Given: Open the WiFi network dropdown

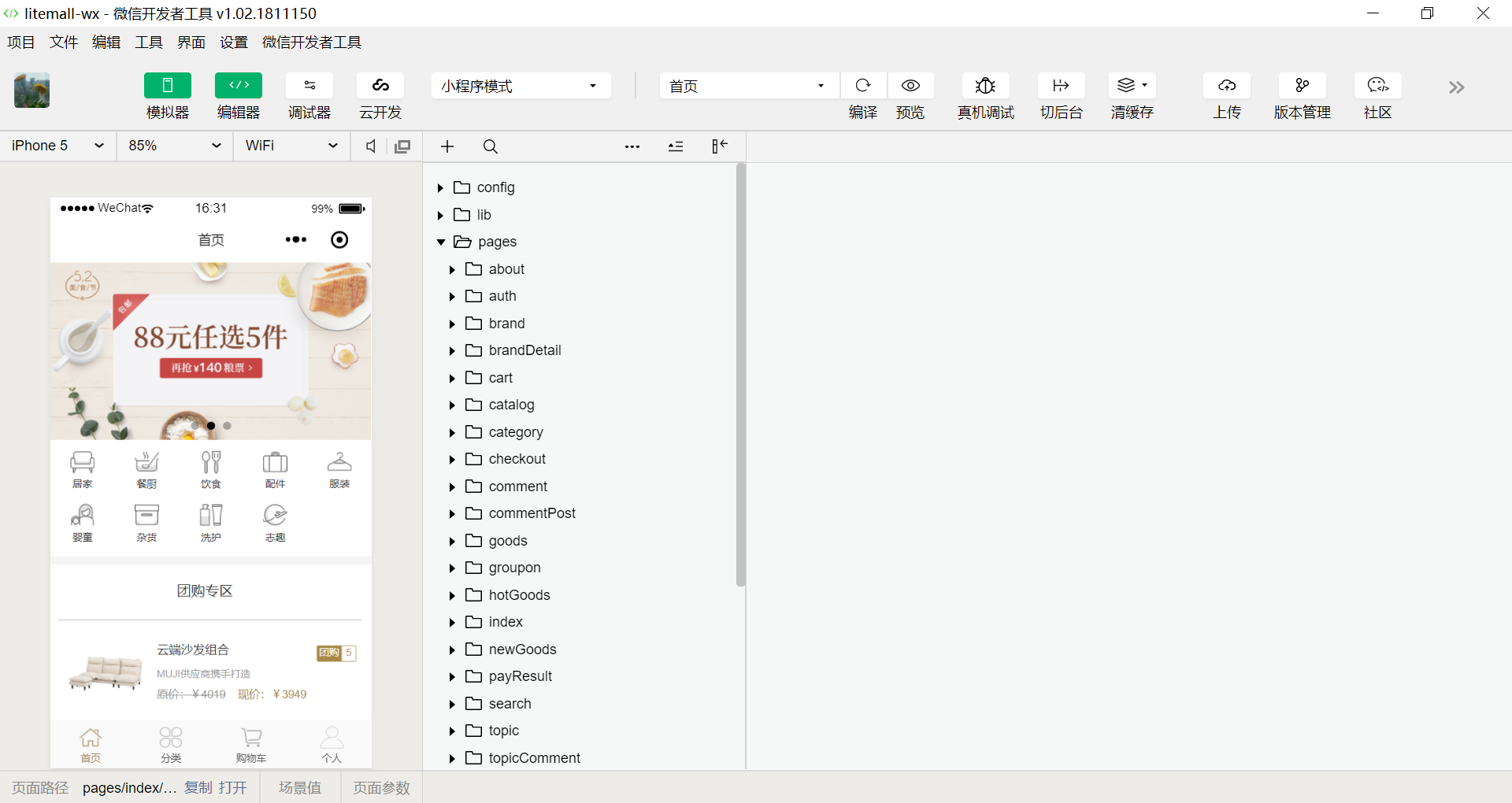Looking at the screenshot, I should point(291,146).
